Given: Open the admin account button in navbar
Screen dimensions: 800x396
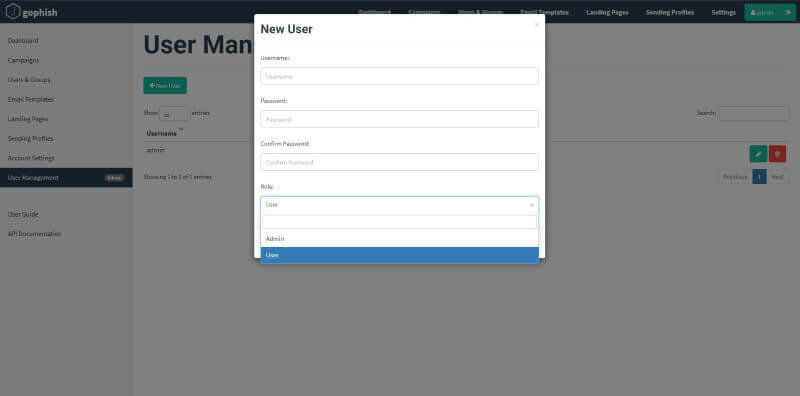Looking at the screenshot, I should click(762, 12).
